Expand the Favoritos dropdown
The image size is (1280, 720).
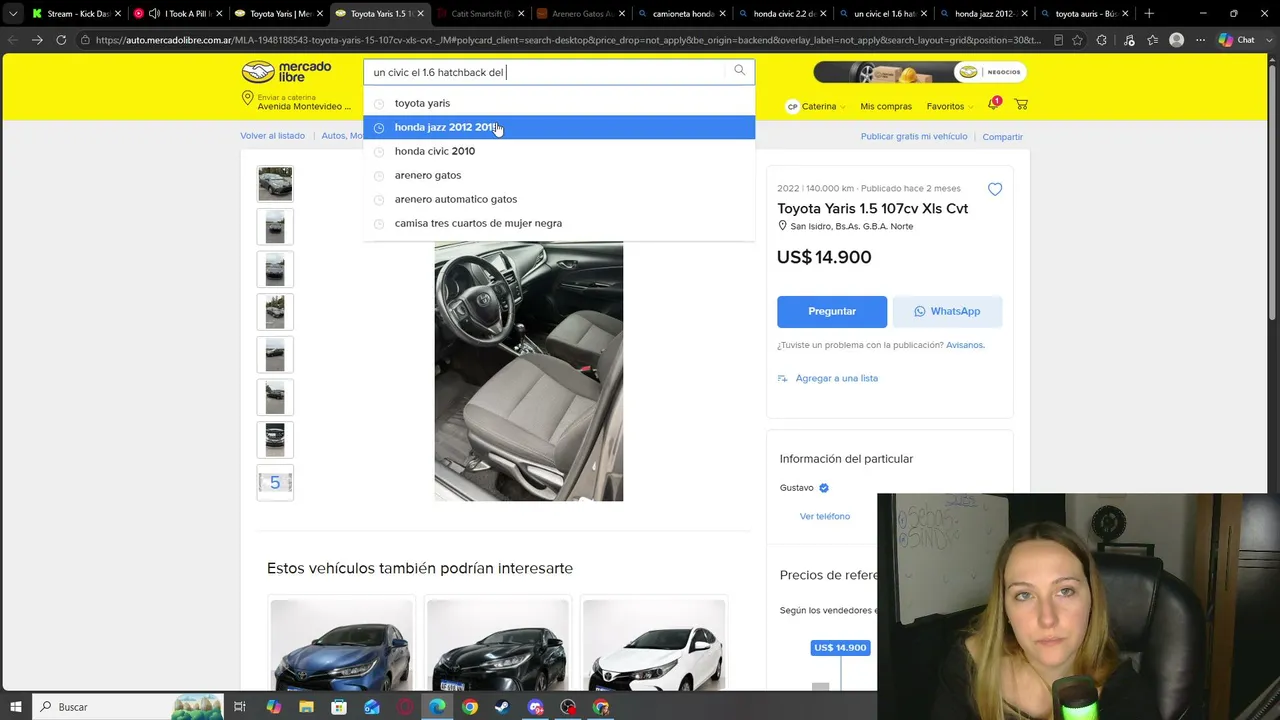click(x=949, y=106)
